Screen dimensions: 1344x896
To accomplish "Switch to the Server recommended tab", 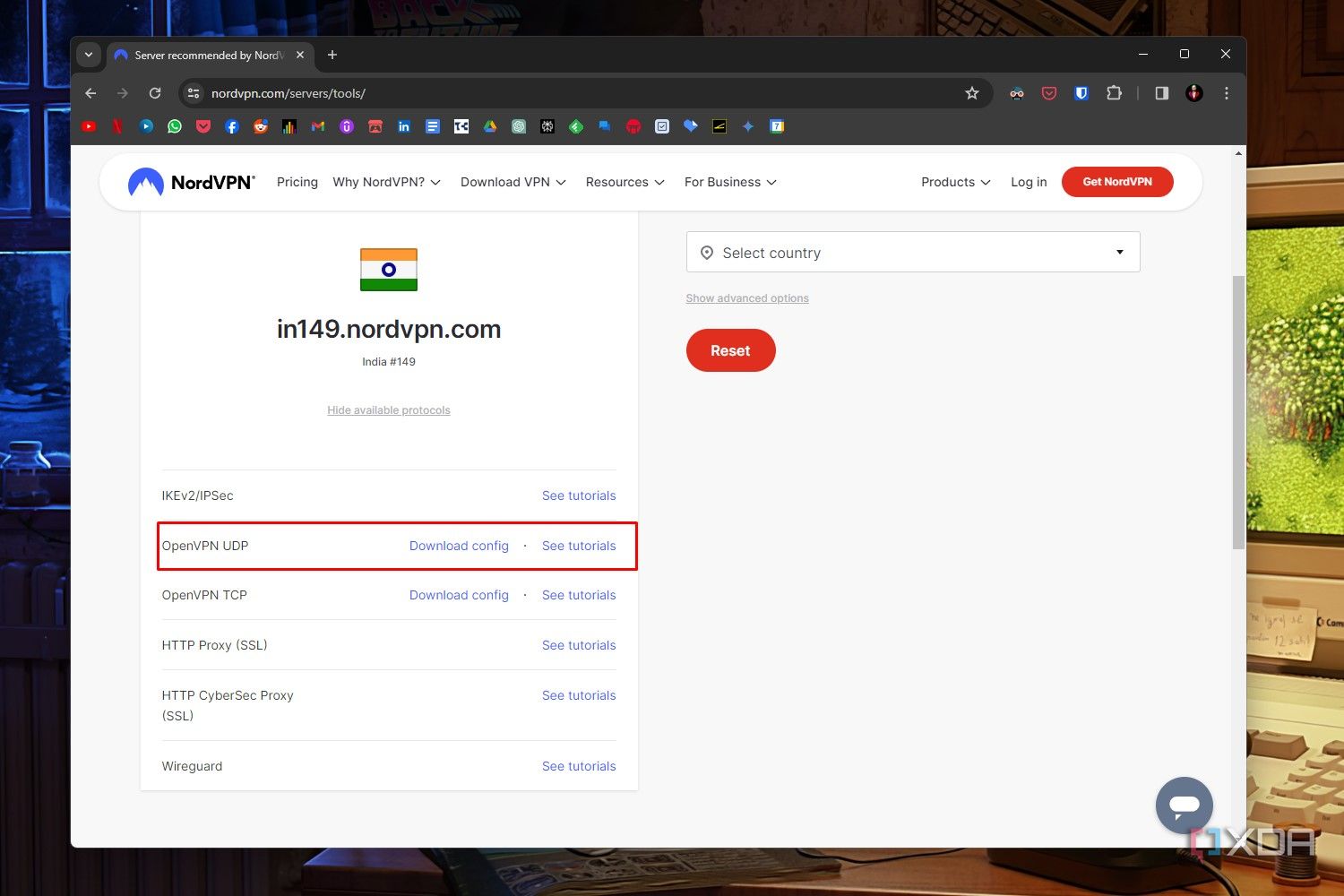I will point(206,55).
